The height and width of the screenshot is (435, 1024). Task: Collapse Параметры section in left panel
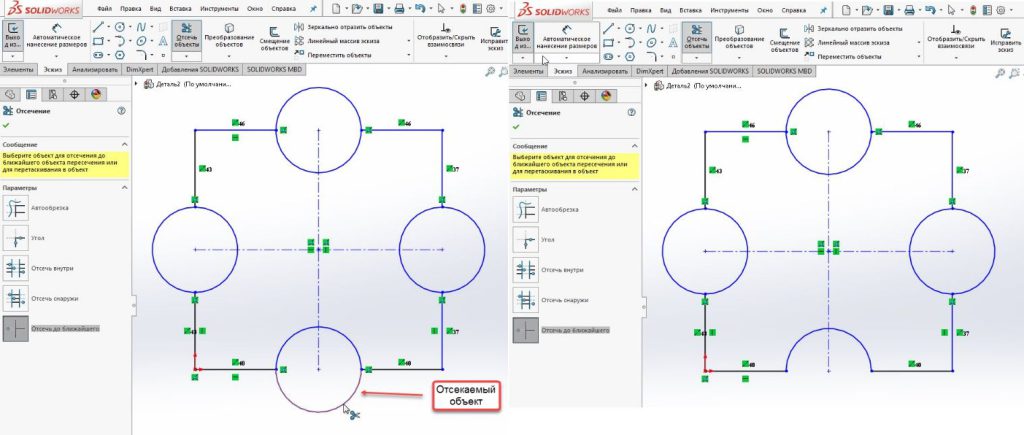(x=125, y=187)
